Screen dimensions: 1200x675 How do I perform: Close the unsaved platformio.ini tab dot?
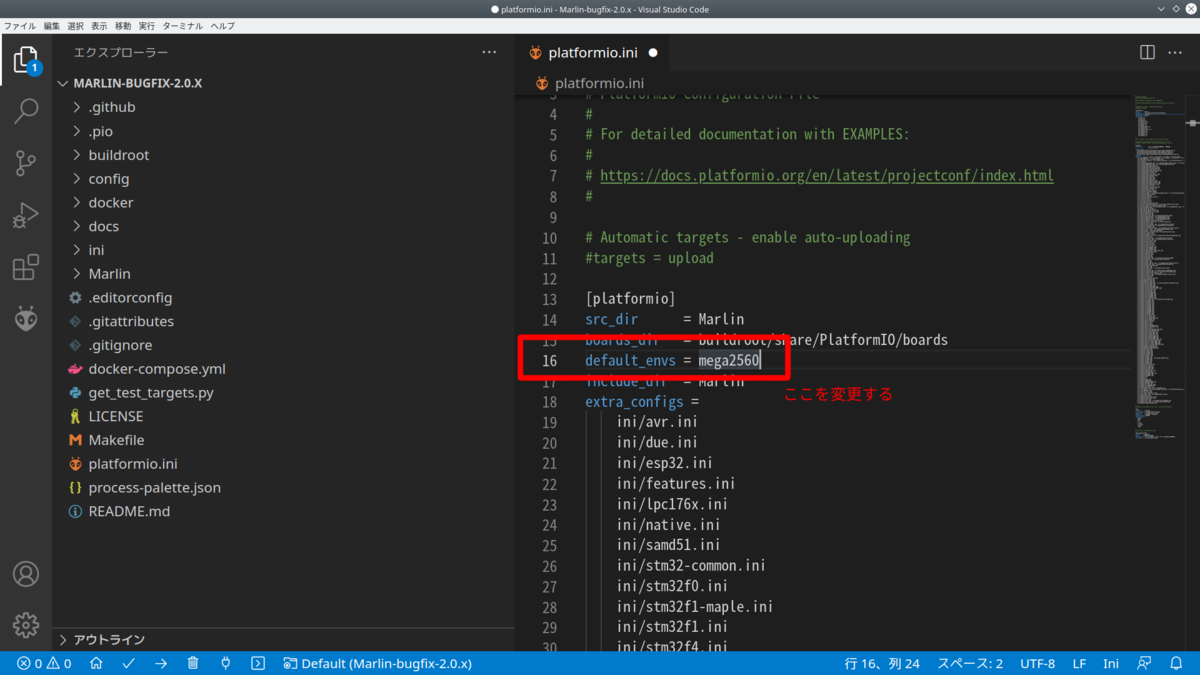(653, 52)
